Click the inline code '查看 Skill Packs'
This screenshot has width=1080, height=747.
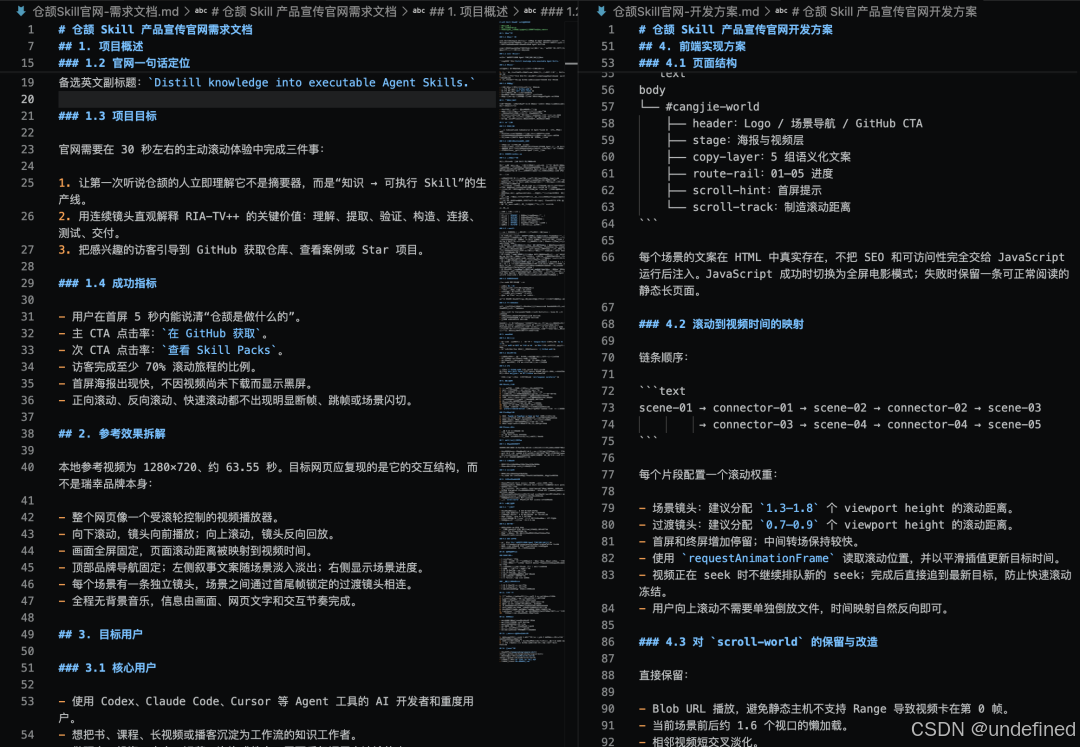[222, 350]
